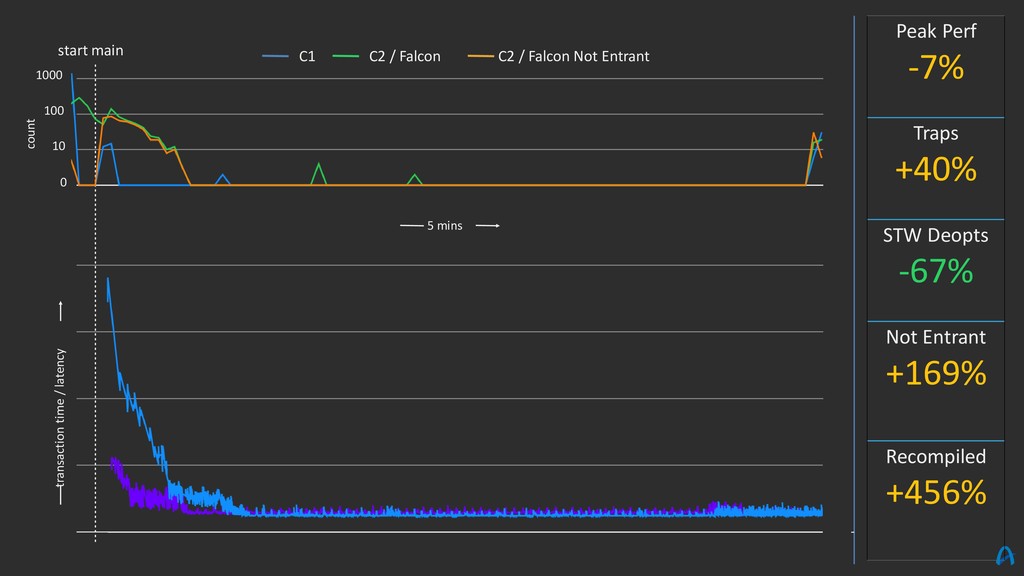Click the '+40%' traps value
Image resolution: width=1024 pixels, height=576 pixels.
tap(936, 170)
